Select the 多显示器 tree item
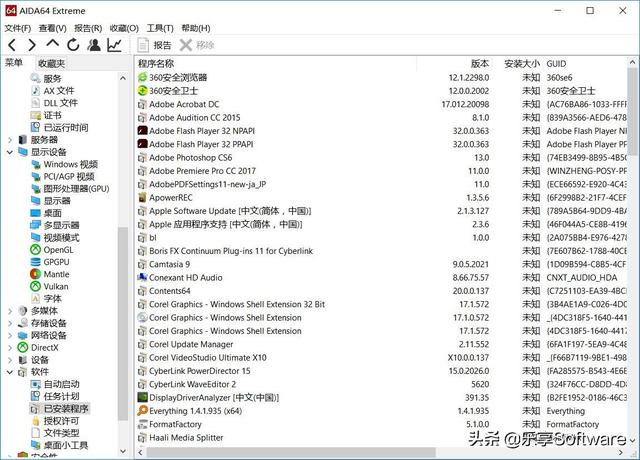 55,225
